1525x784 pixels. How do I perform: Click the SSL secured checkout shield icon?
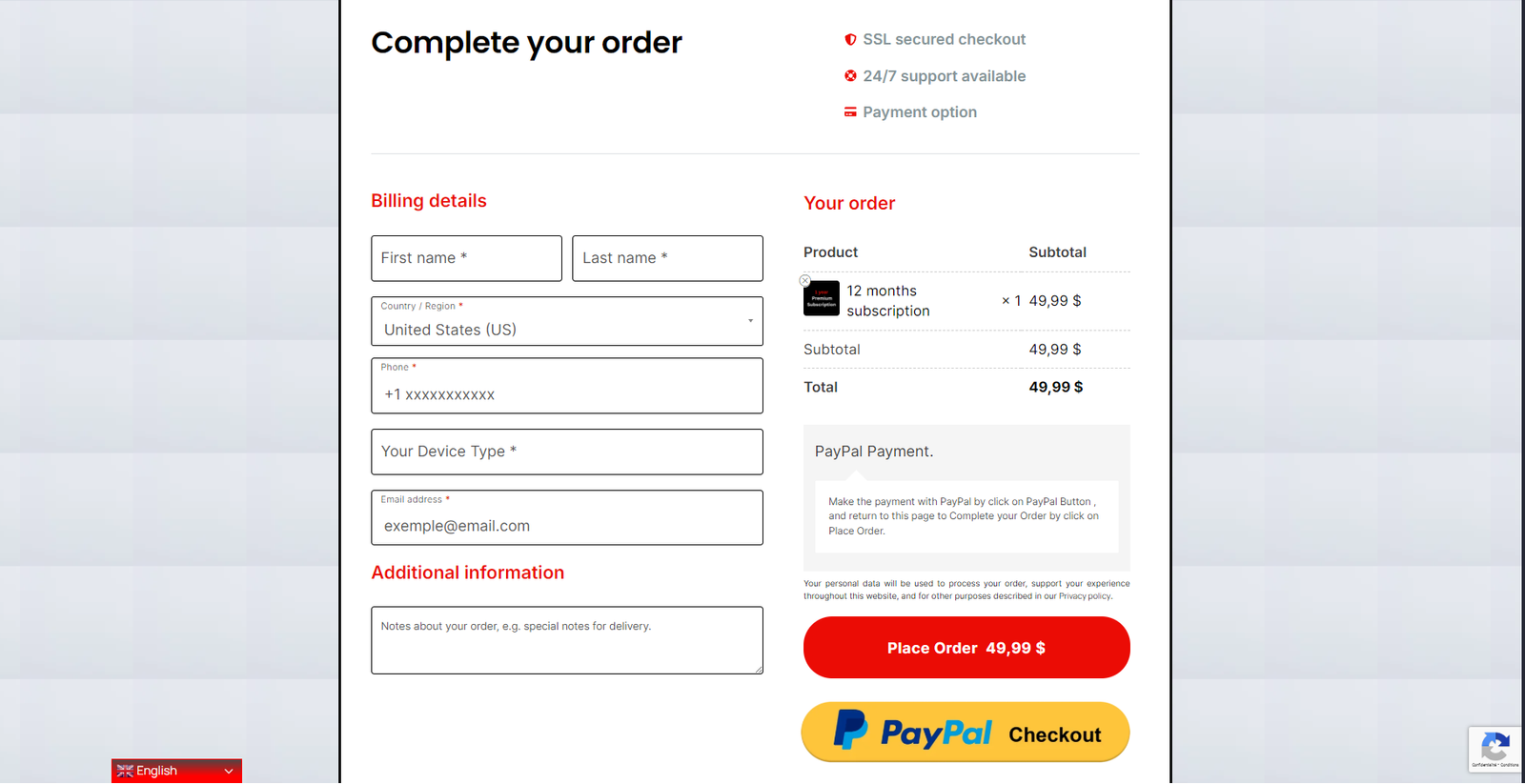[x=850, y=40]
